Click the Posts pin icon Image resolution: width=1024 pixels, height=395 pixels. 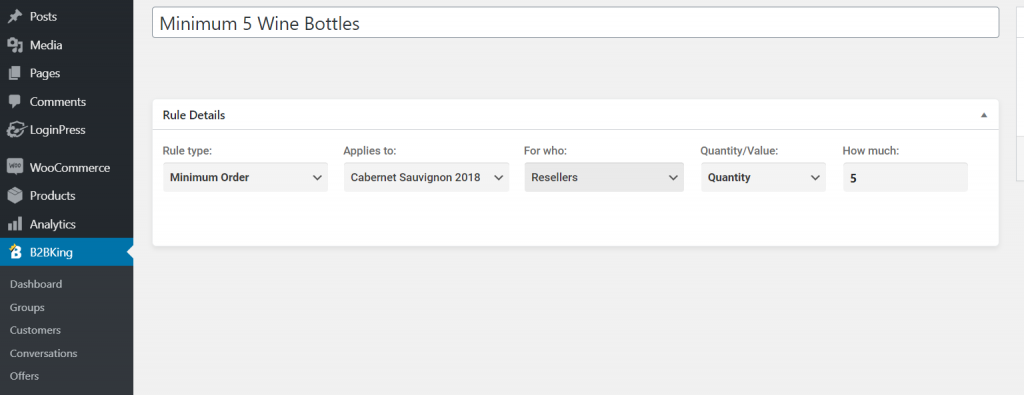14,17
